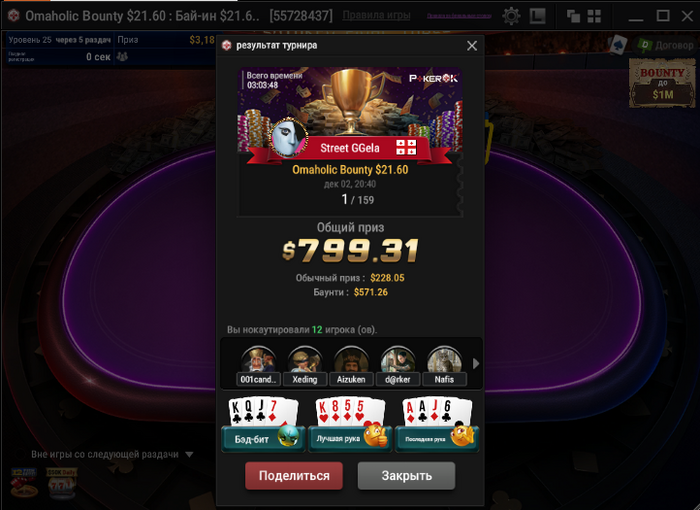
Task: Click the Share red button
Action: pyautogui.click(x=294, y=476)
